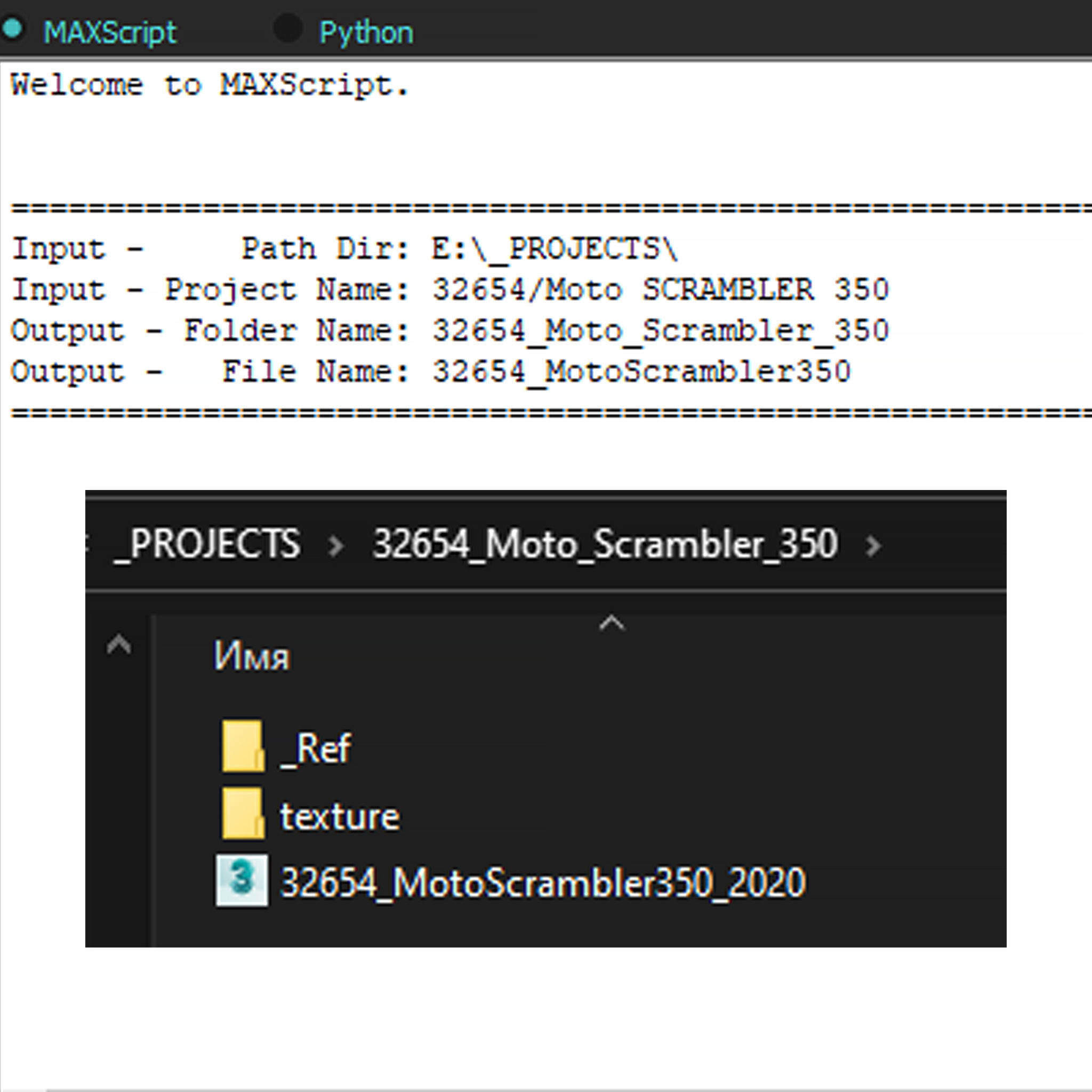Click the 'Welcome to MAXScript.' line
Viewport: 1092px width, 1092px height.
click(209, 86)
